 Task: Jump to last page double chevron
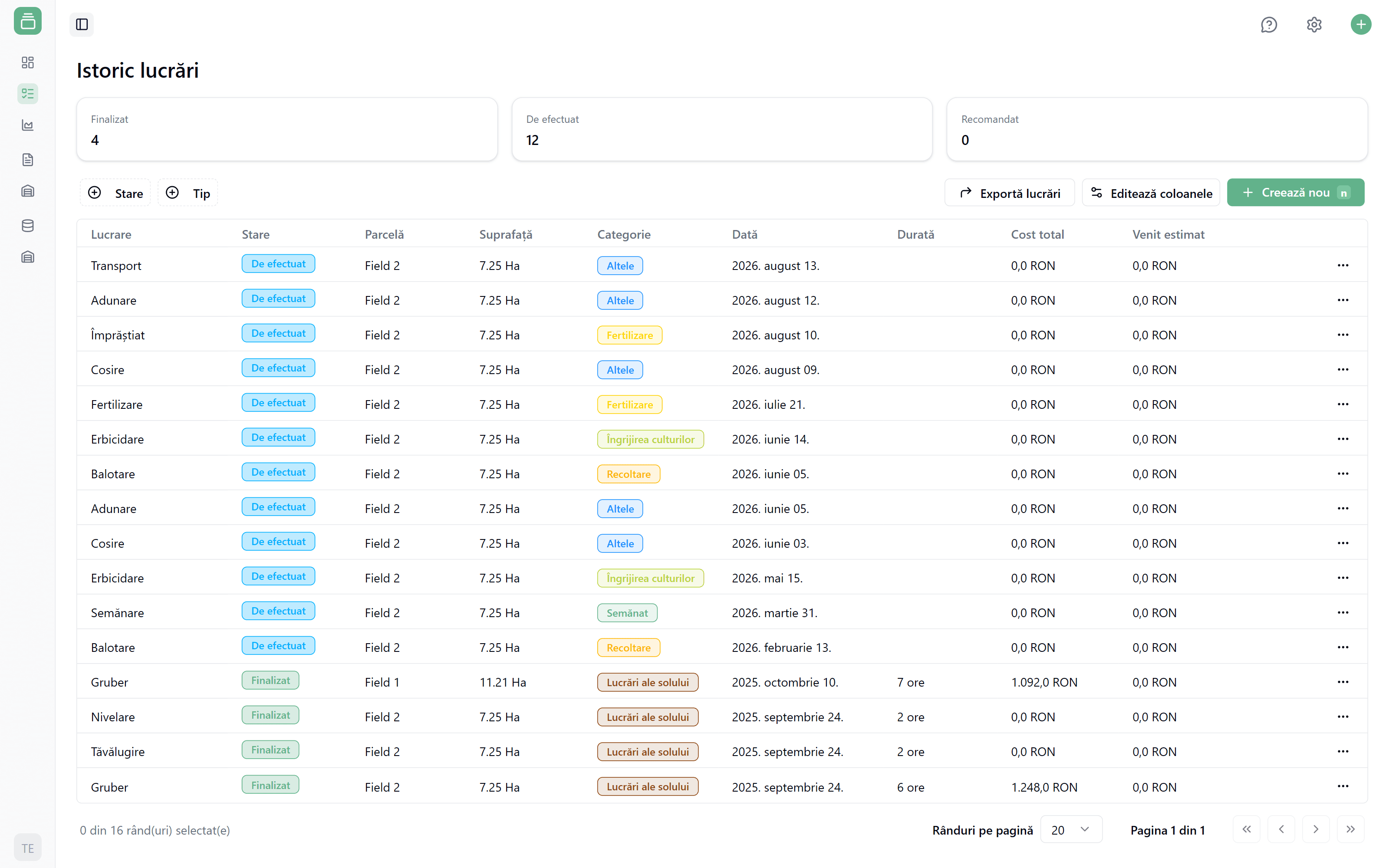click(1350, 829)
